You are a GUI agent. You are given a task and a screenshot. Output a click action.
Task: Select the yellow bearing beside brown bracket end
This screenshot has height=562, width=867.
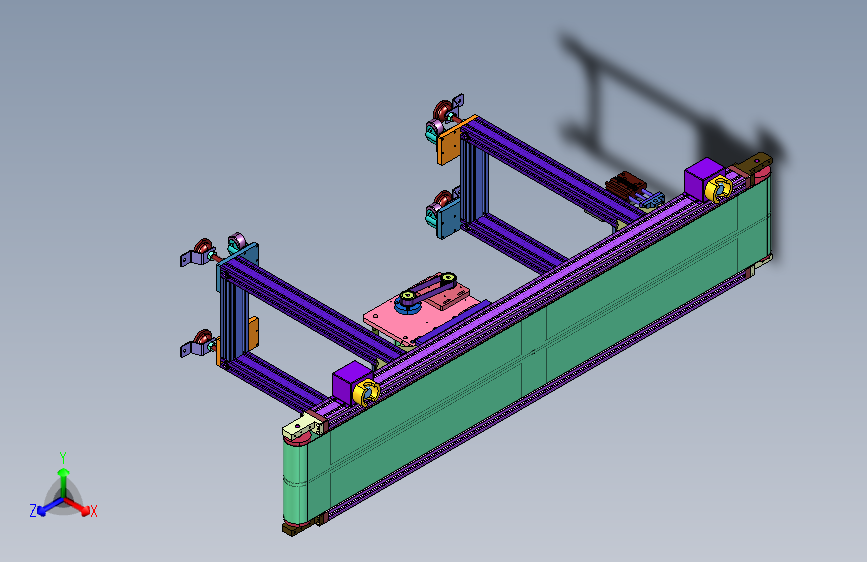(718, 189)
